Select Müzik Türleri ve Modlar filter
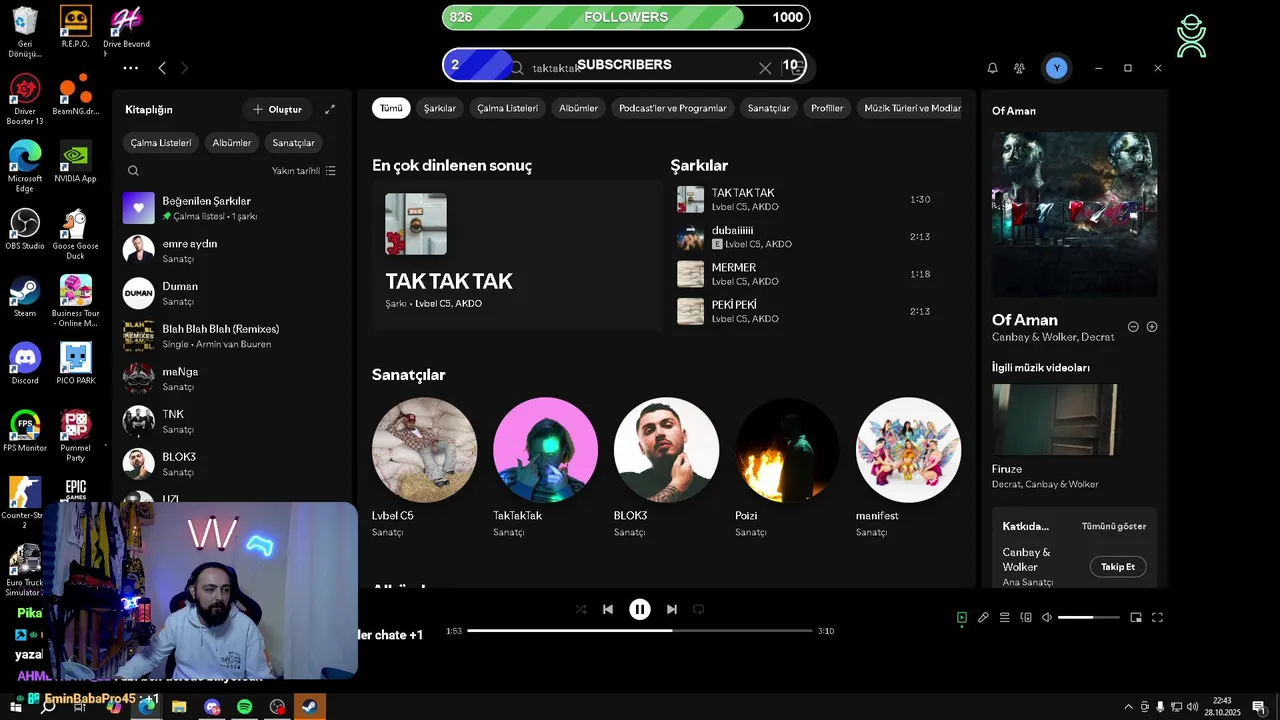The image size is (1280, 720). 911,108
